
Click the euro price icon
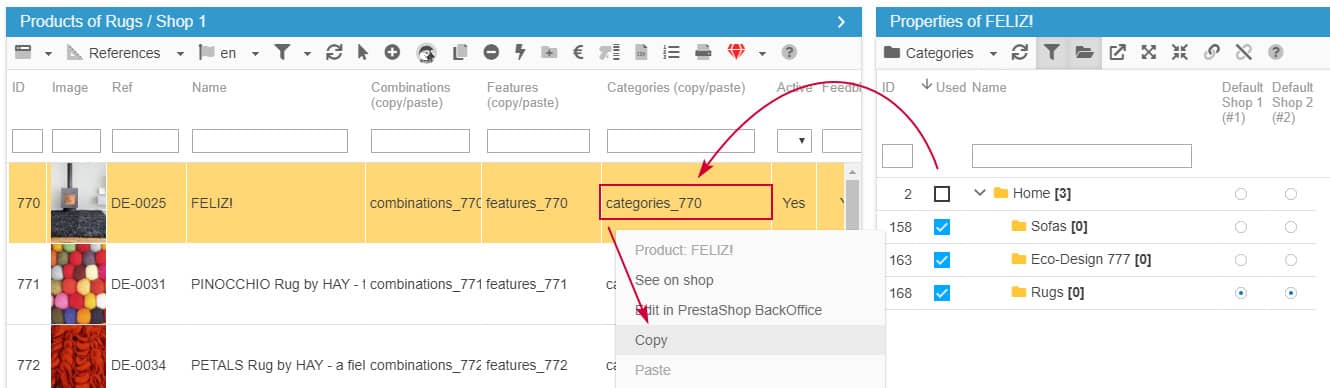(x=578, y=52)
